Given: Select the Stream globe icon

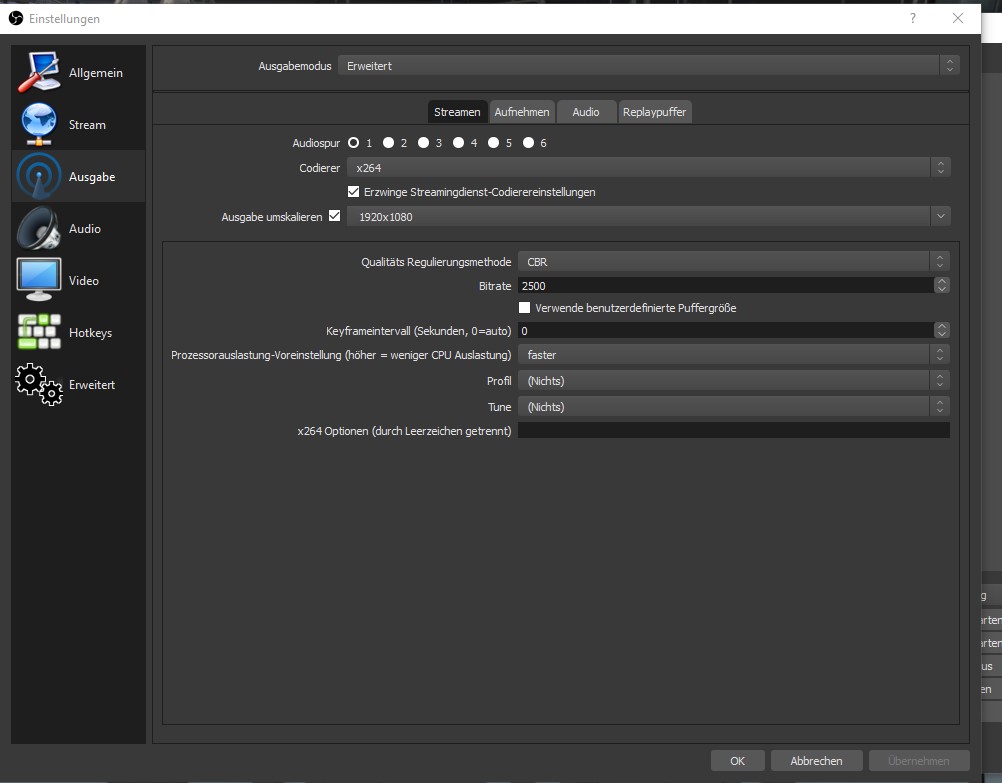Looking at the screenshot, I should 40,124.
